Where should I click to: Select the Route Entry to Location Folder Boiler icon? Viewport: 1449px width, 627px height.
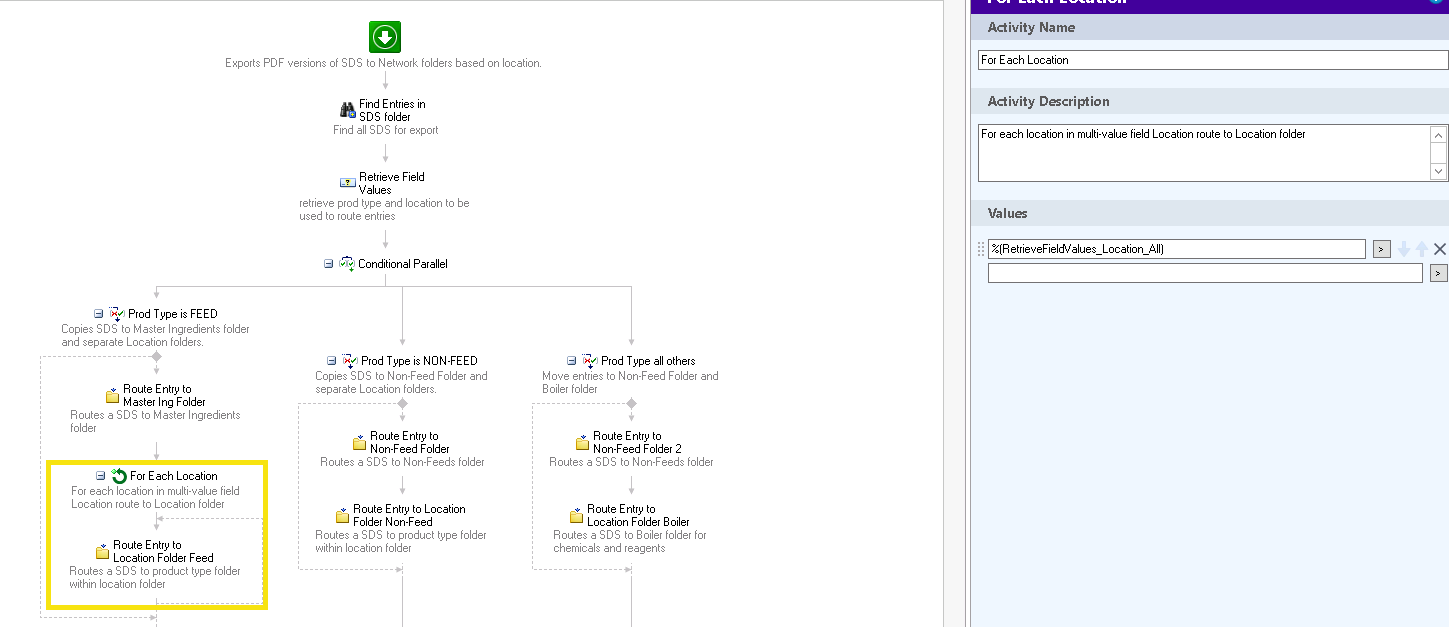(x=576, y=516)
